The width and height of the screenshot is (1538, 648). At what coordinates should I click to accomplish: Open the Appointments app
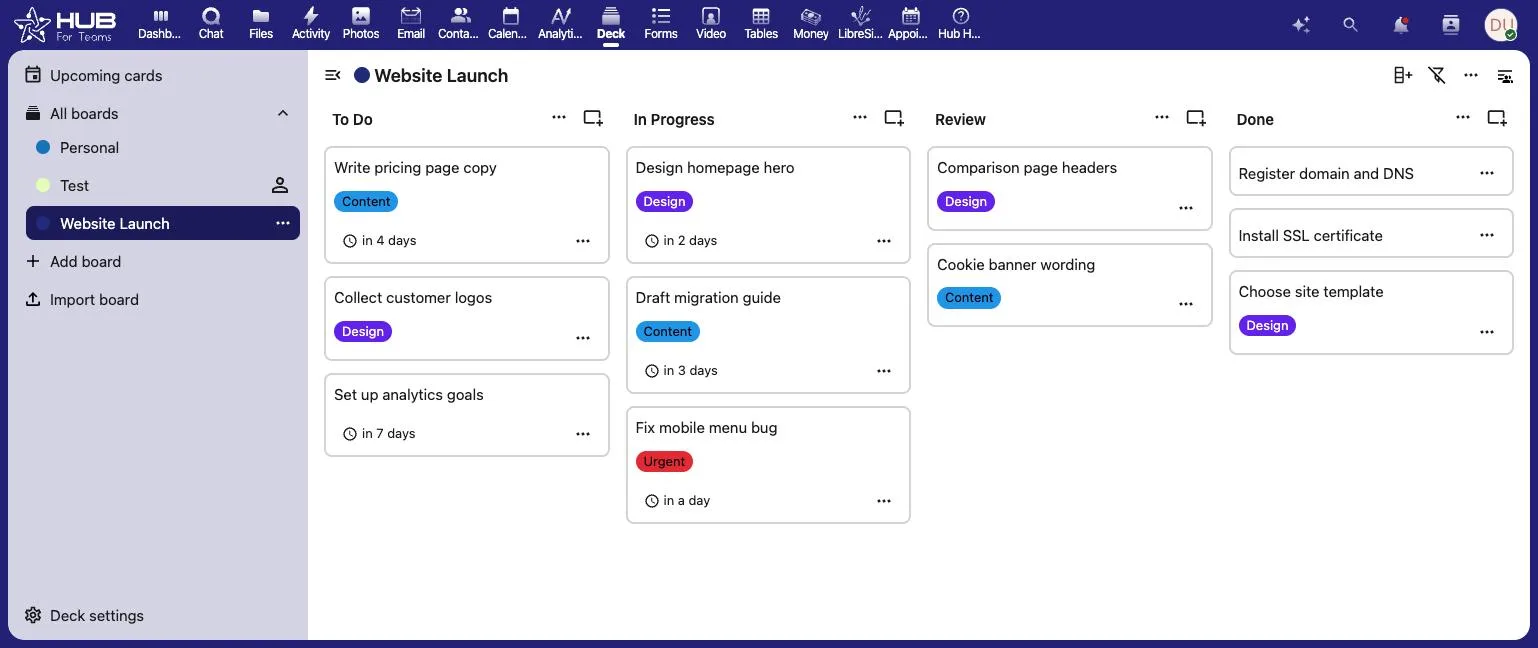coord(911,24)
